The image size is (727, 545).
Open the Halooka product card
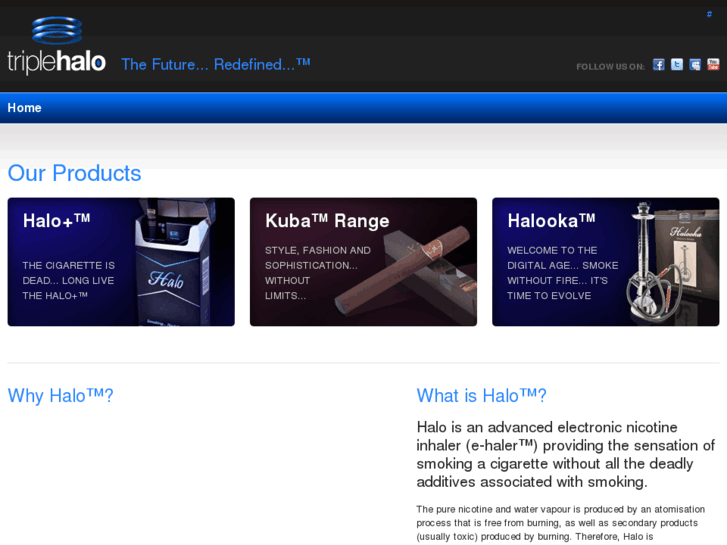point(606,262)
